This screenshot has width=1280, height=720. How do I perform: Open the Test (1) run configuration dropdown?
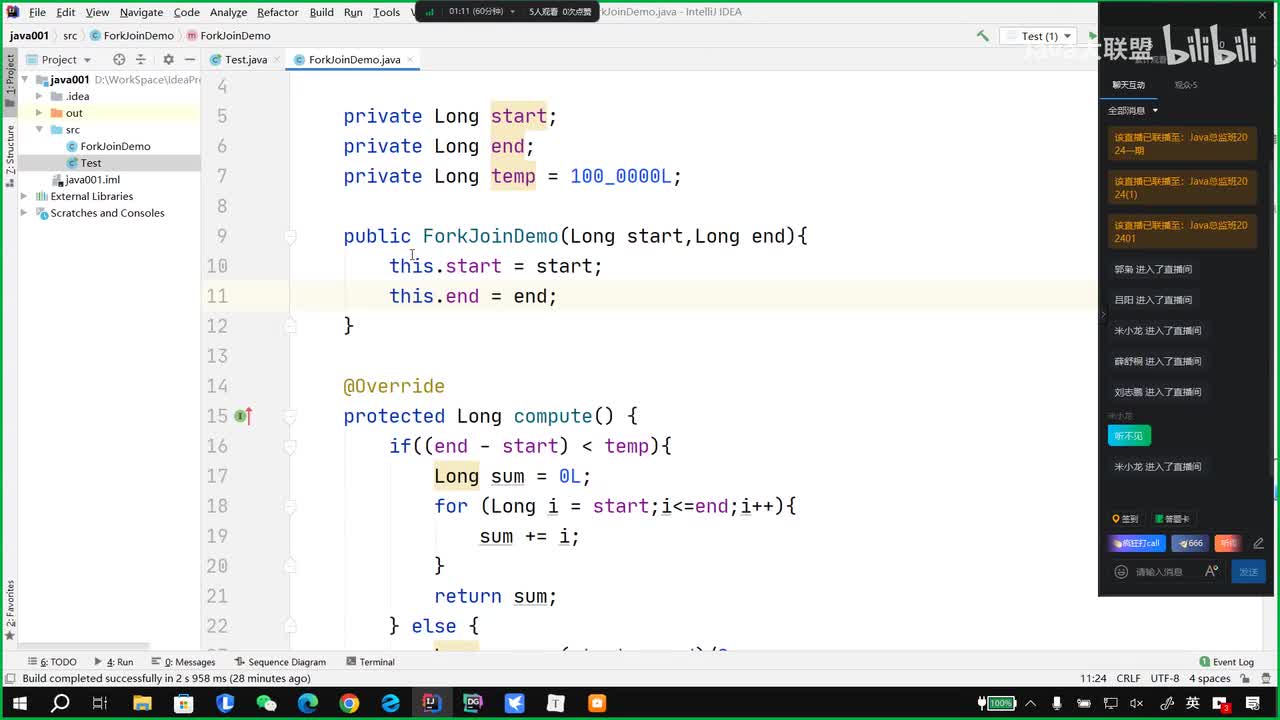1040,36
